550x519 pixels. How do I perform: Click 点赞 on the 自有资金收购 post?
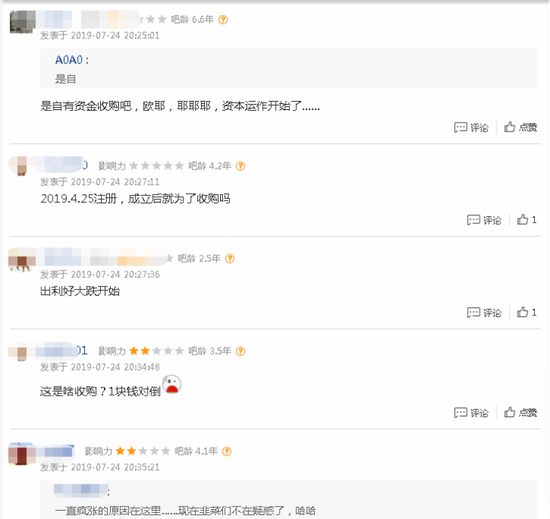coord(520,127)
